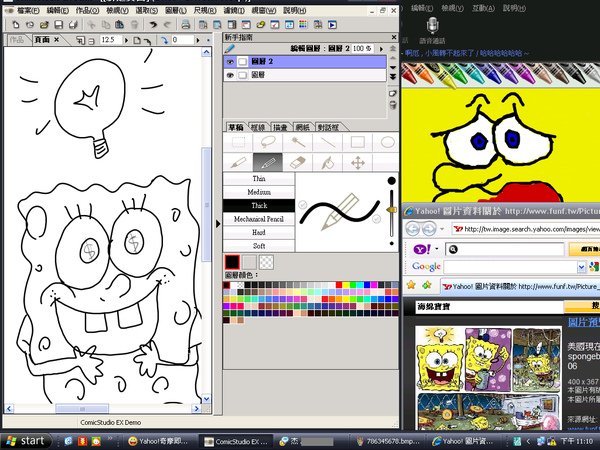Click the New page toolbar icon
This screenshot has height=450, width=600.
[15, 25]
